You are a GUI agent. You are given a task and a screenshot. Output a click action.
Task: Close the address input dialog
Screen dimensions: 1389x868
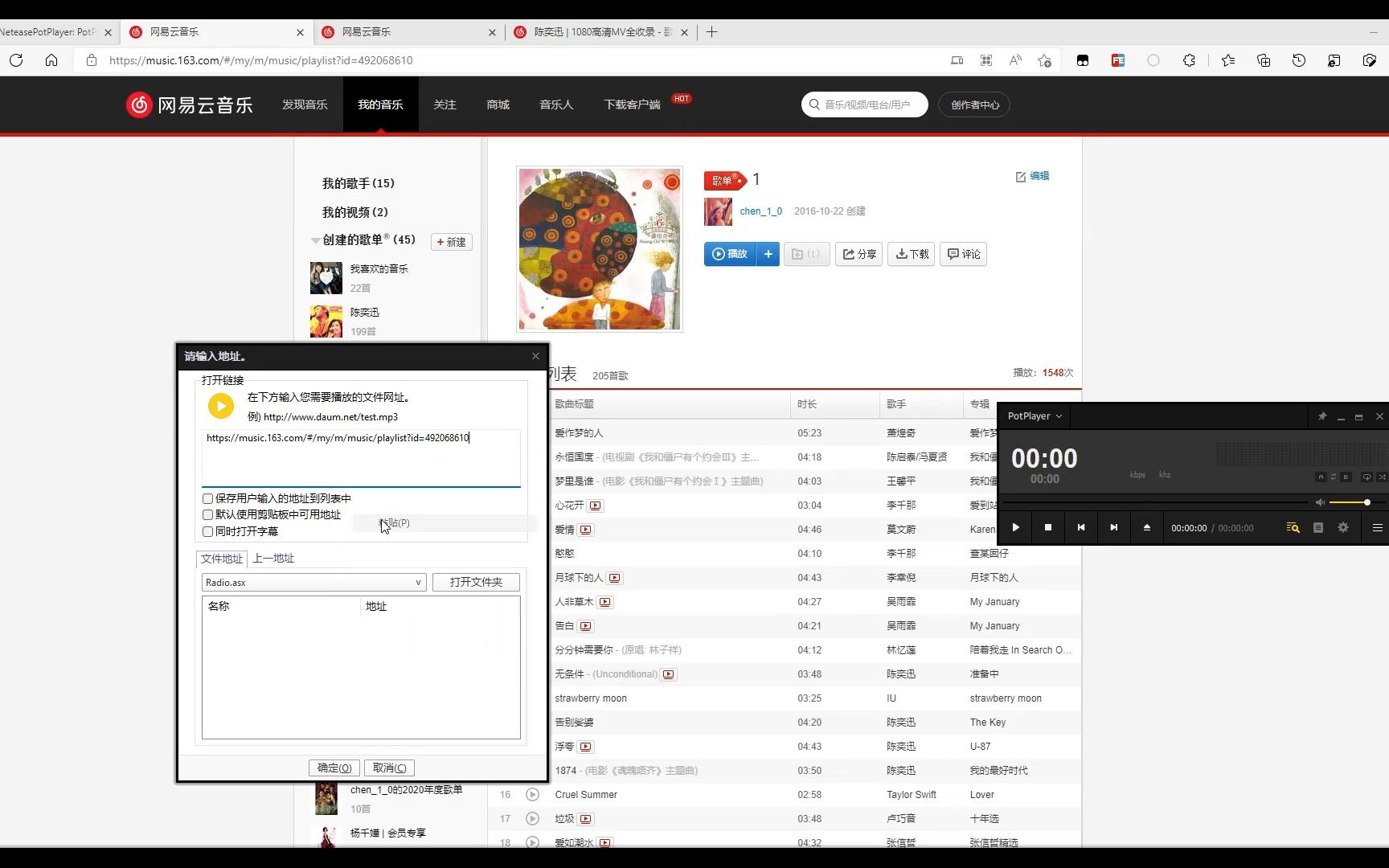(x=536, y=356)
